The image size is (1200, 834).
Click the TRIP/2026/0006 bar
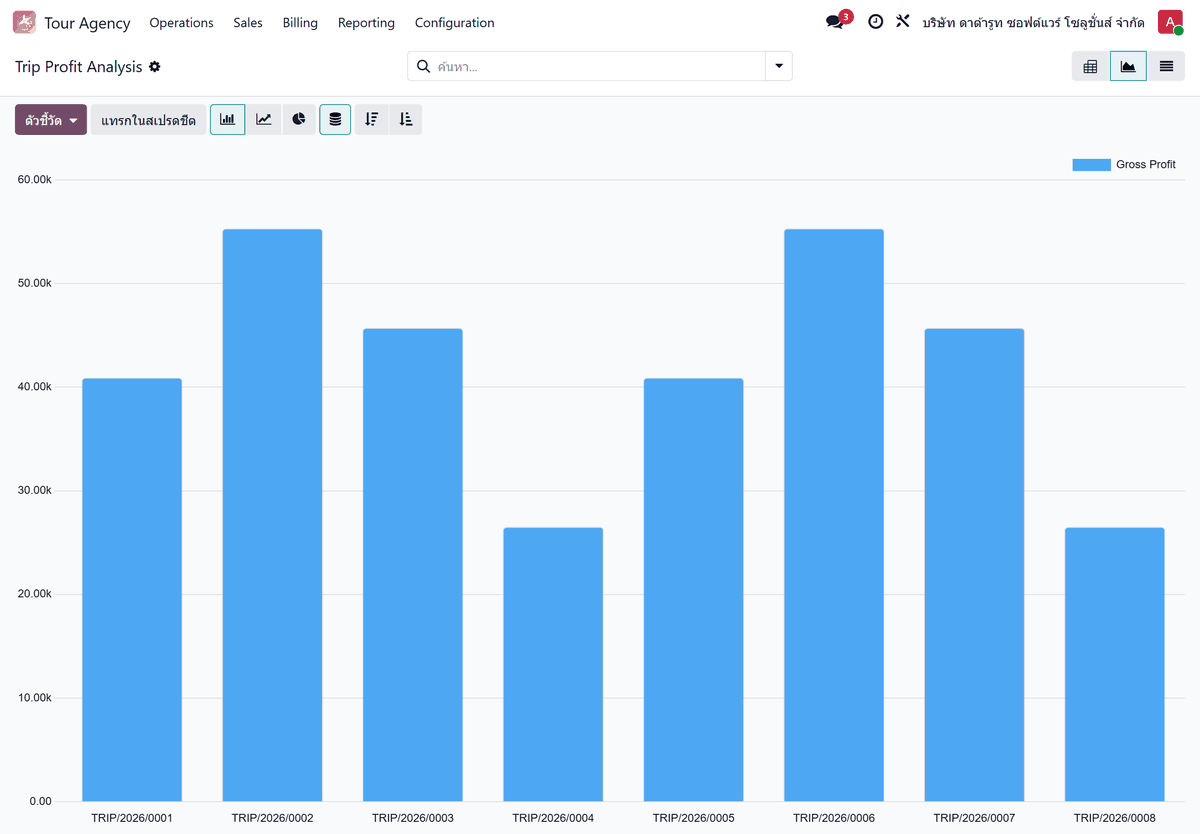(834, 515)
